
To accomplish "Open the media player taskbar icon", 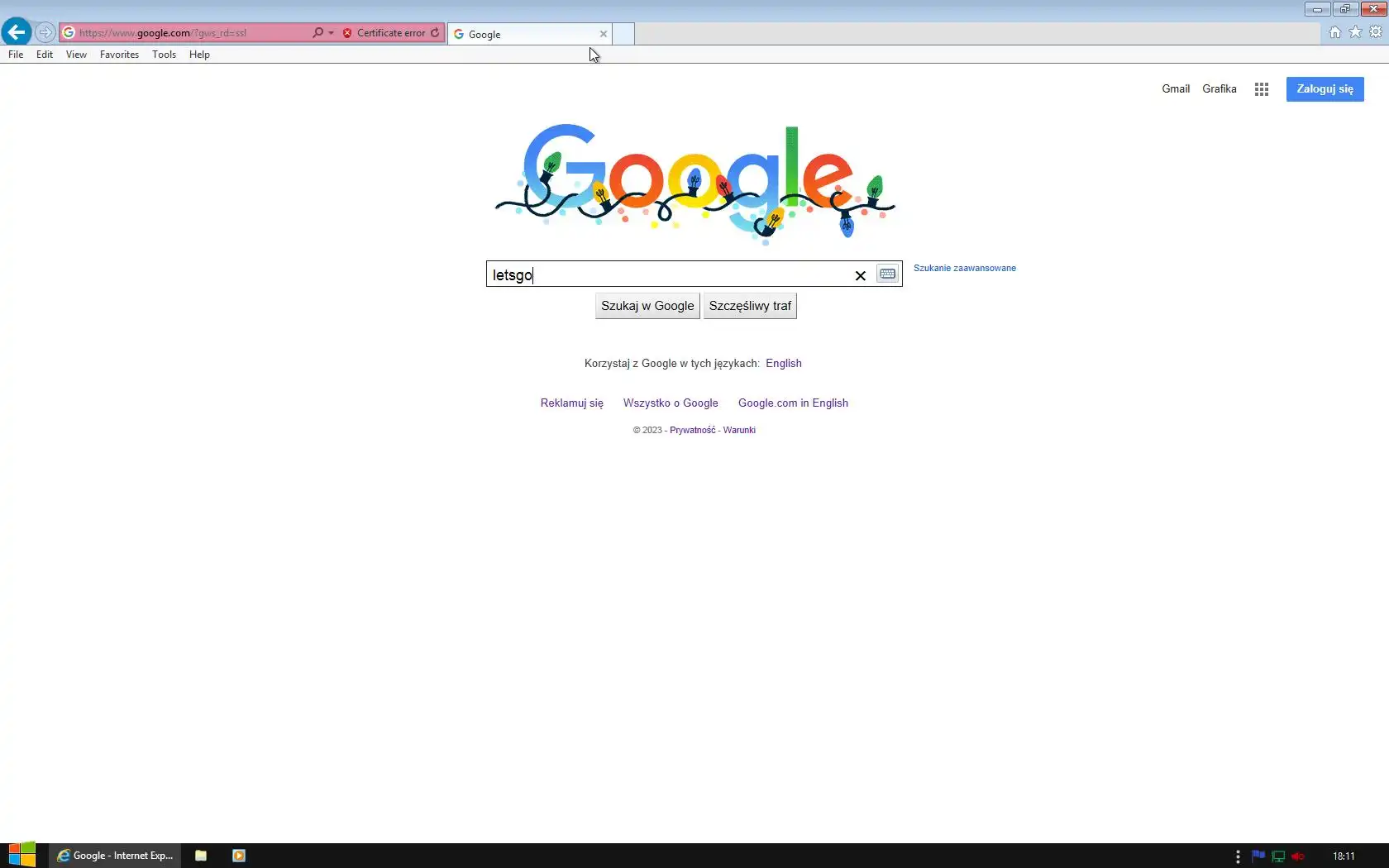I will click(239, 856).
